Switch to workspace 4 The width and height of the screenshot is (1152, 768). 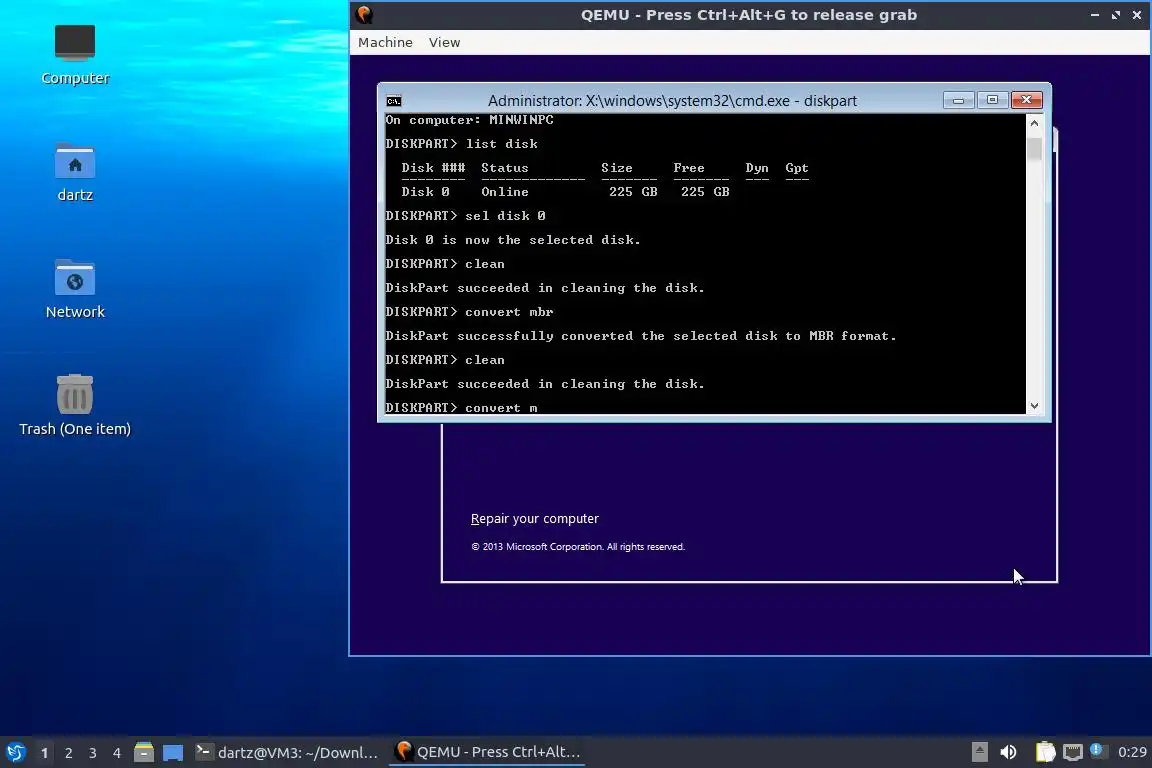(117, 753)
